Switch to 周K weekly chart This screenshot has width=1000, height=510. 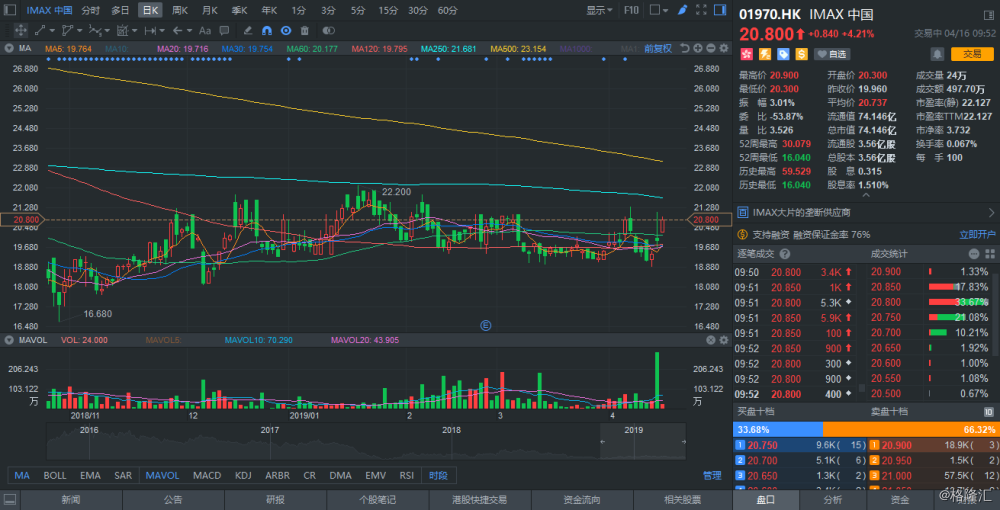(180, 10)
